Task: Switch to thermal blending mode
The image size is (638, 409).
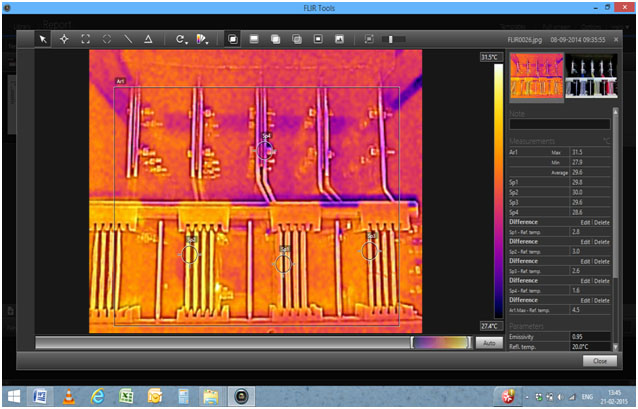Action: coord(297,39)
